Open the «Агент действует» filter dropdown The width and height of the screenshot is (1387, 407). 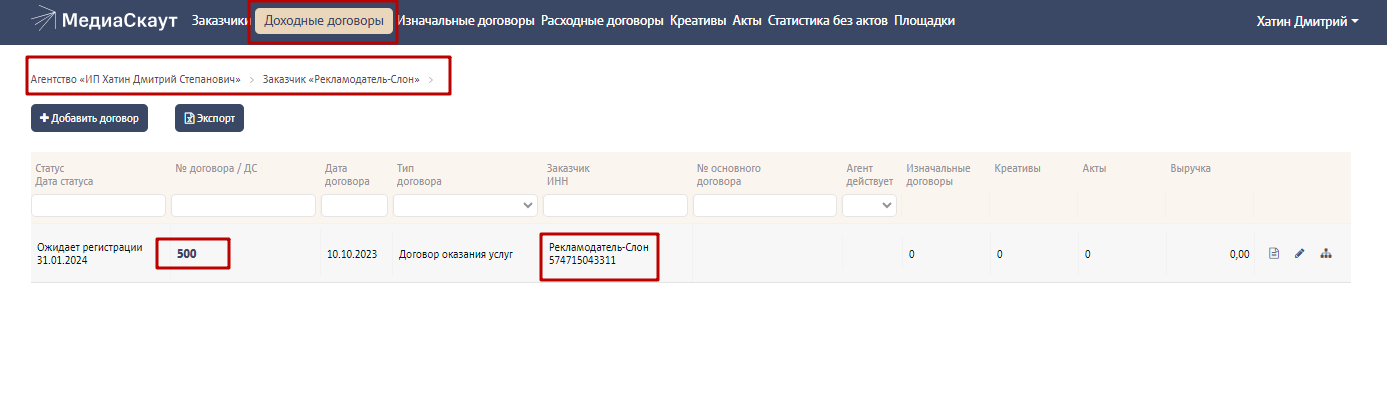(x=868, y=205)
